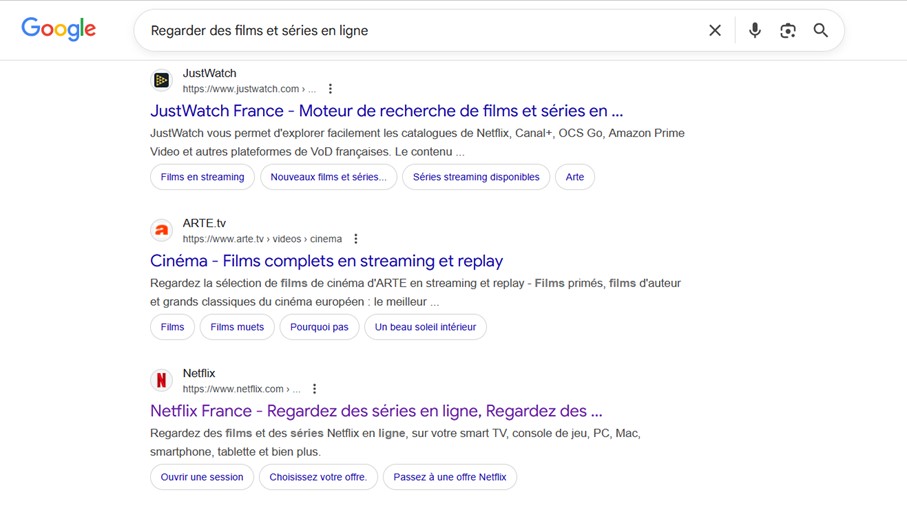
Task: Open Google Lens image search
Action: coord(788,31)
